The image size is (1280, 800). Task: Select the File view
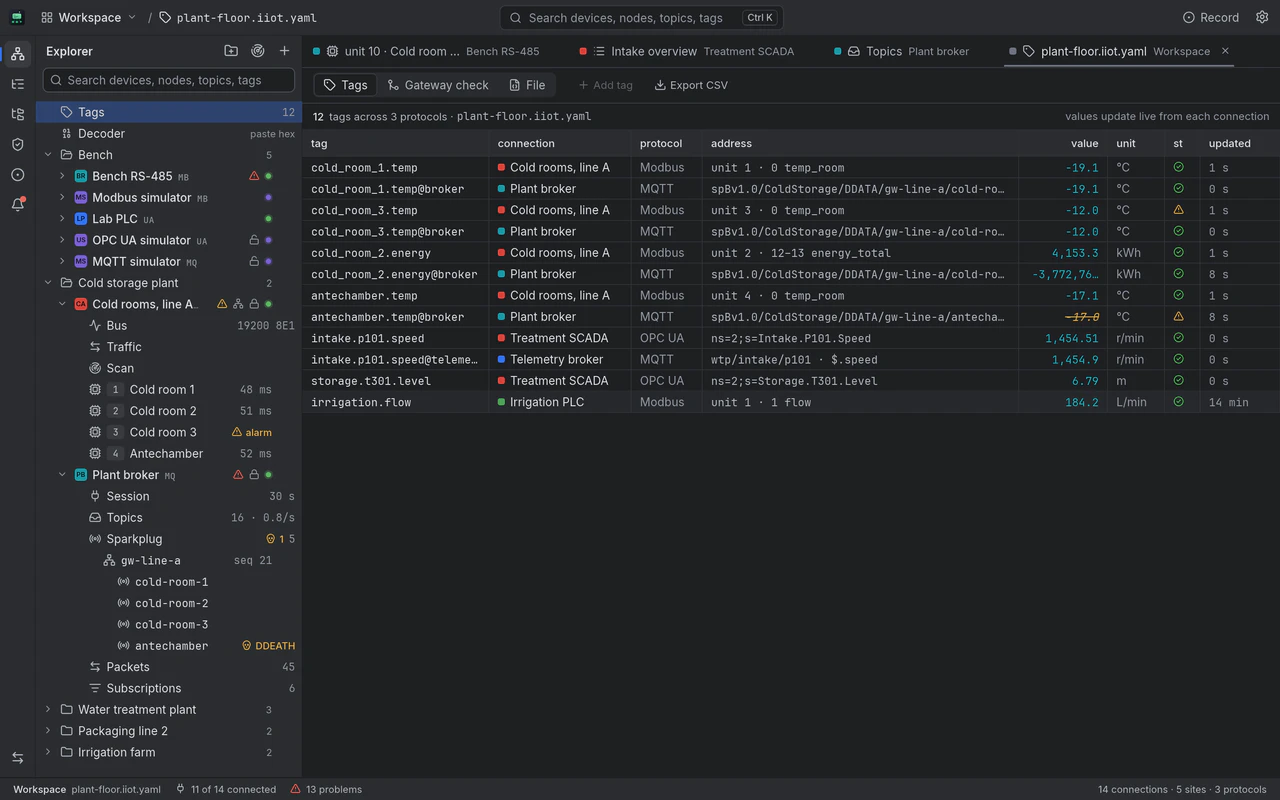click(x=527, y=85)
